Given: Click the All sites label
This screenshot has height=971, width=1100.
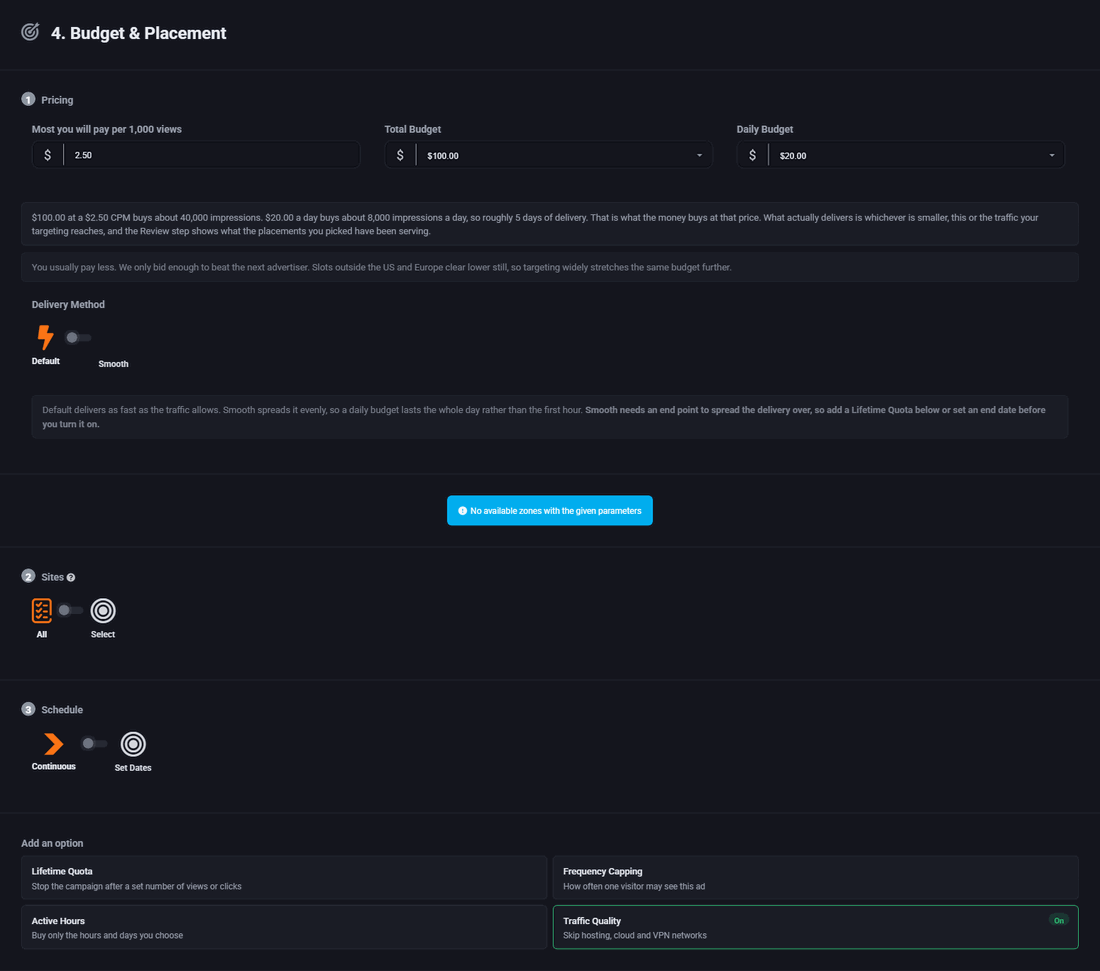Looking at the screenshot, I should coord(42,635).
